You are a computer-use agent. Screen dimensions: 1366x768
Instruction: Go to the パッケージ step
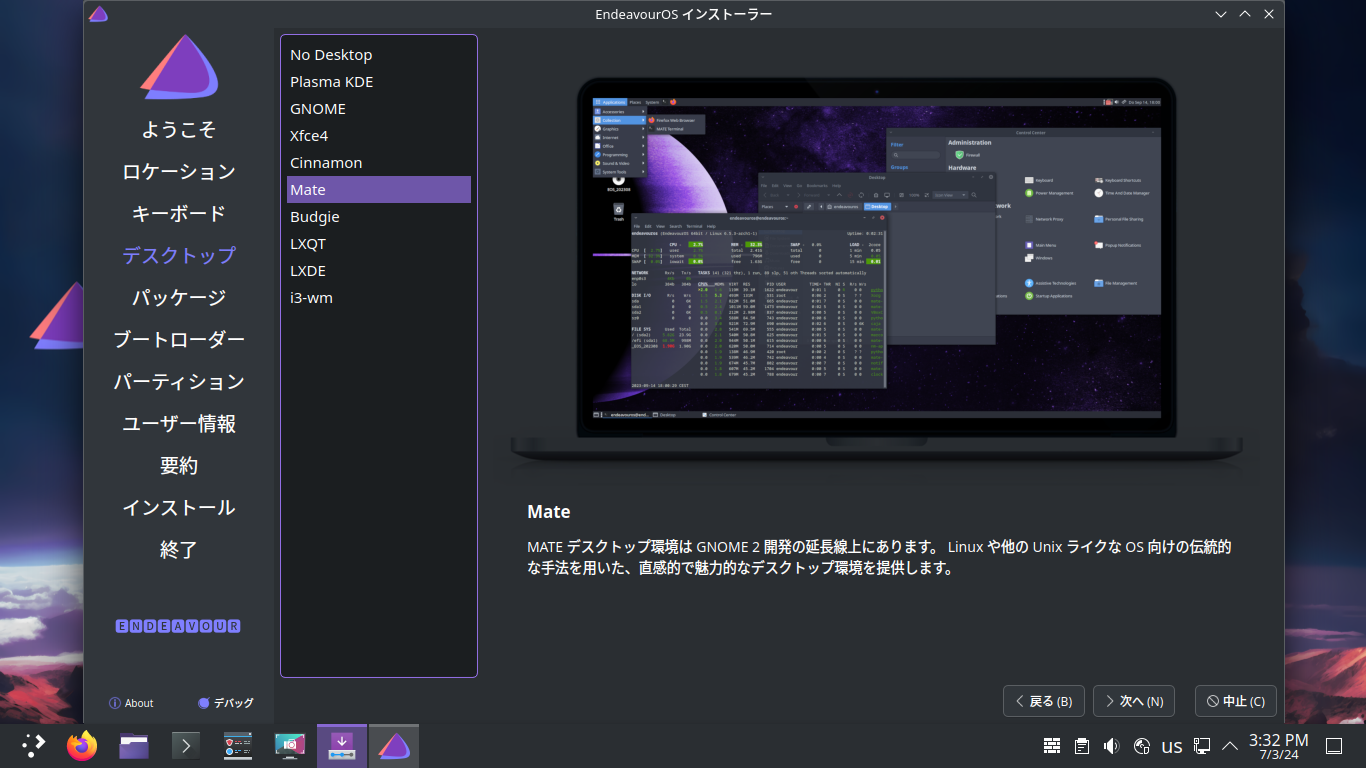tap(179, 298)
